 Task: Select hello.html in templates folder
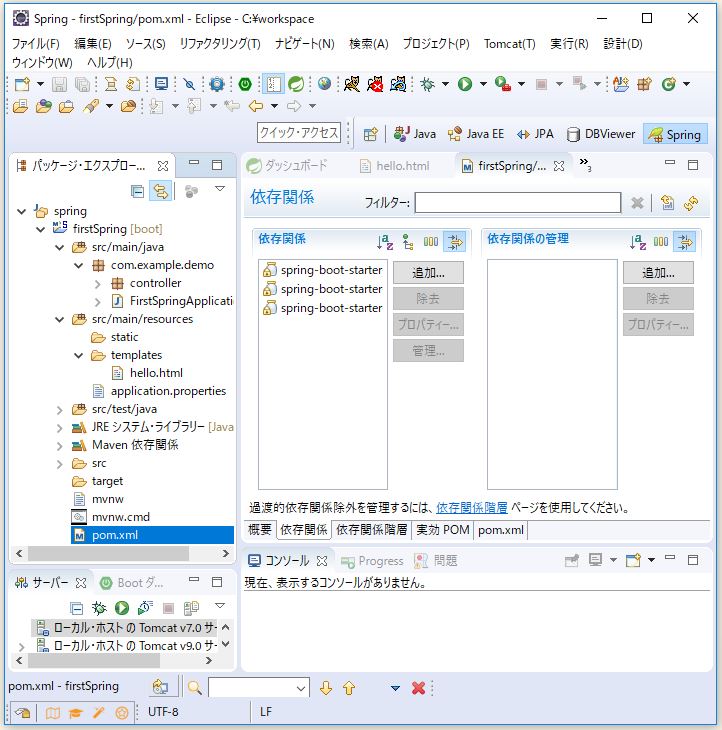[147, 373]
